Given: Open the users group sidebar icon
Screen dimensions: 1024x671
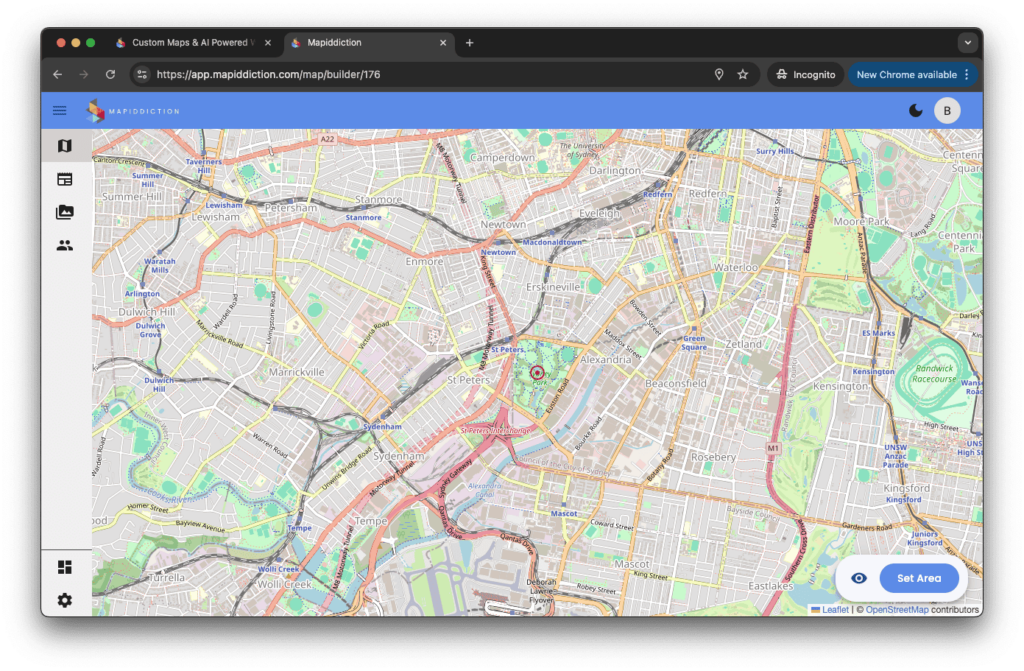Looking at the screenshot, I should pyautogui.click(x=65, y=245).
